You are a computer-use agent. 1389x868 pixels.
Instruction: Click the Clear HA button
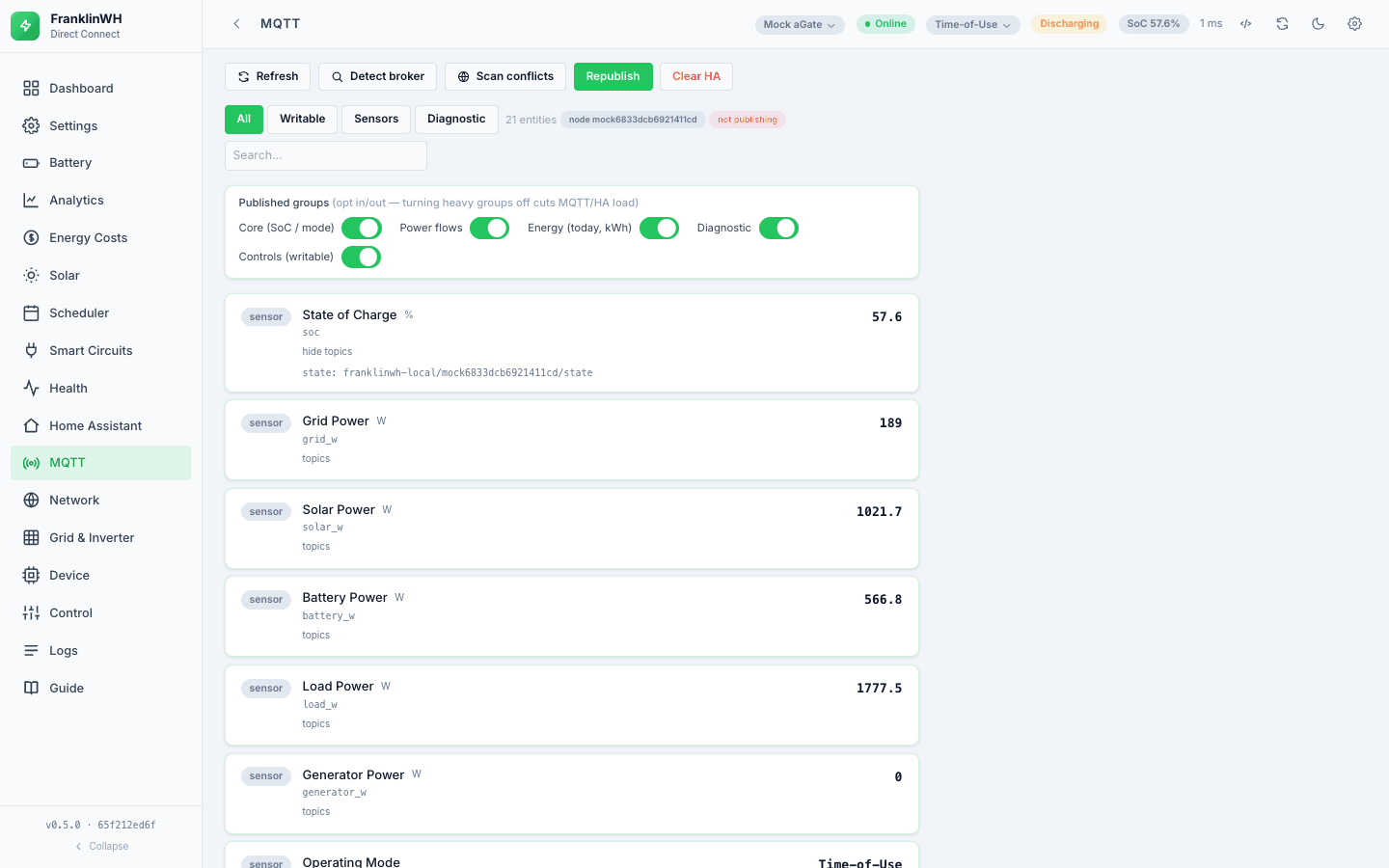coord(696,77)
